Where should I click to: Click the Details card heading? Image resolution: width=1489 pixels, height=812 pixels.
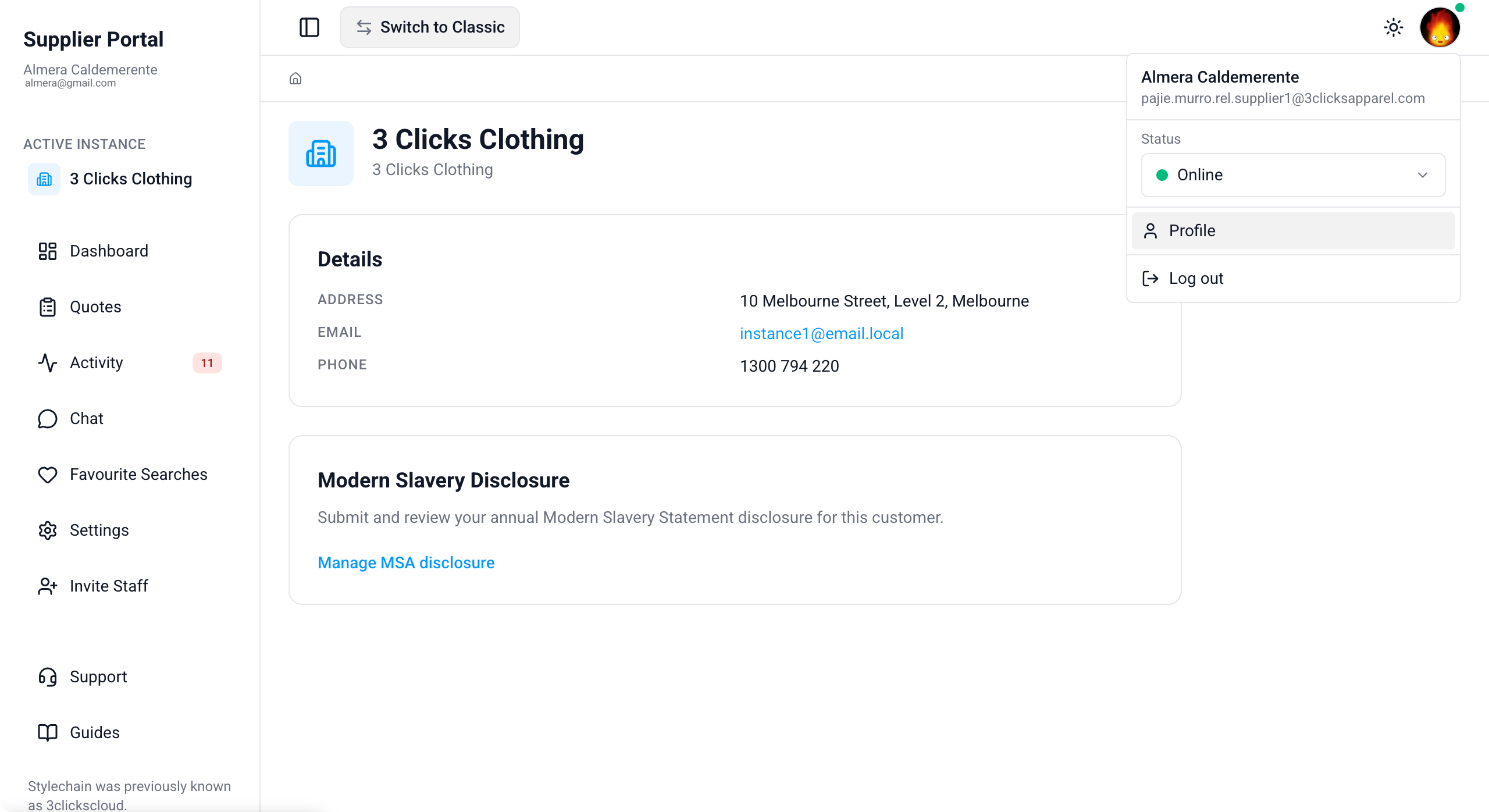click(350, 259)
